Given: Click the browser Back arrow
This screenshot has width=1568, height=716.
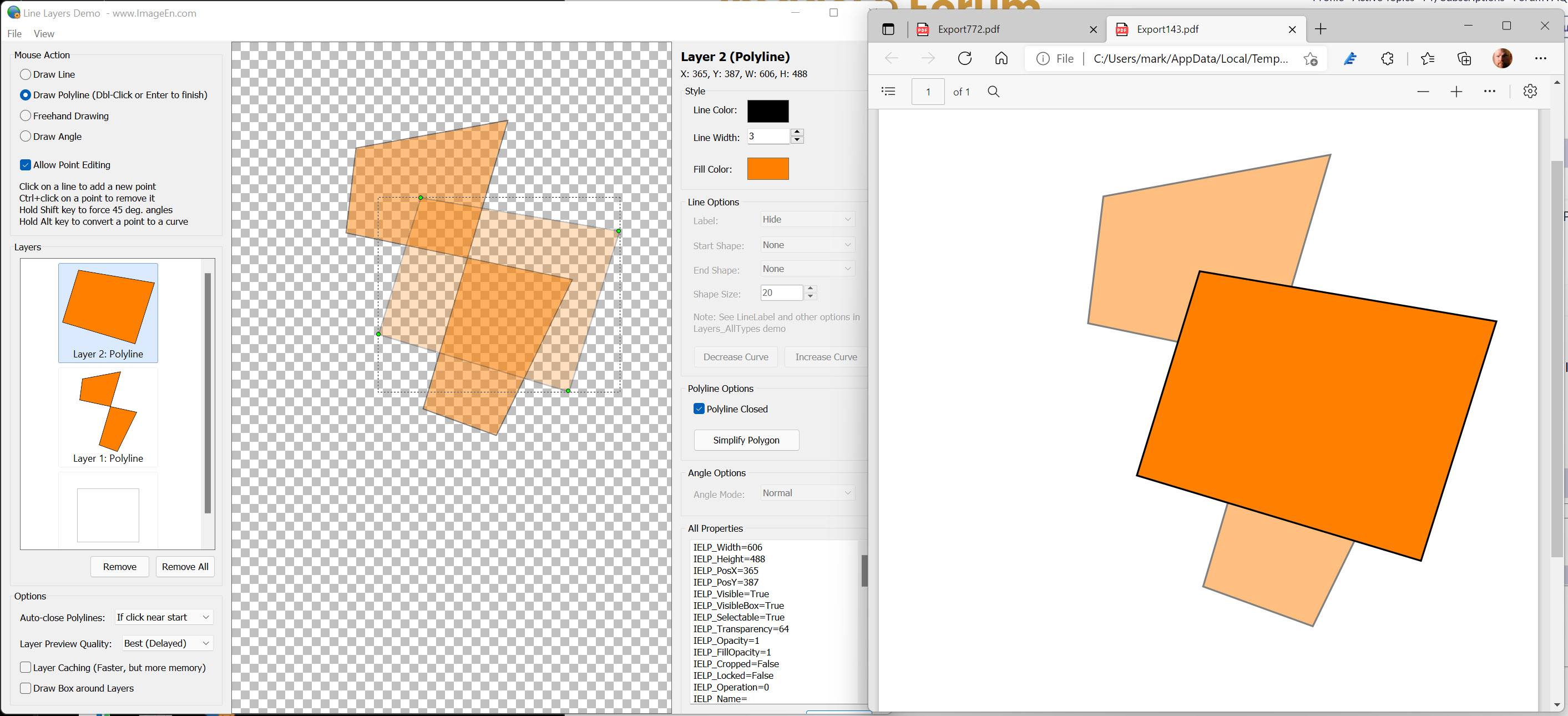Looking at the screenshot, I should click(x=891, y=58).
